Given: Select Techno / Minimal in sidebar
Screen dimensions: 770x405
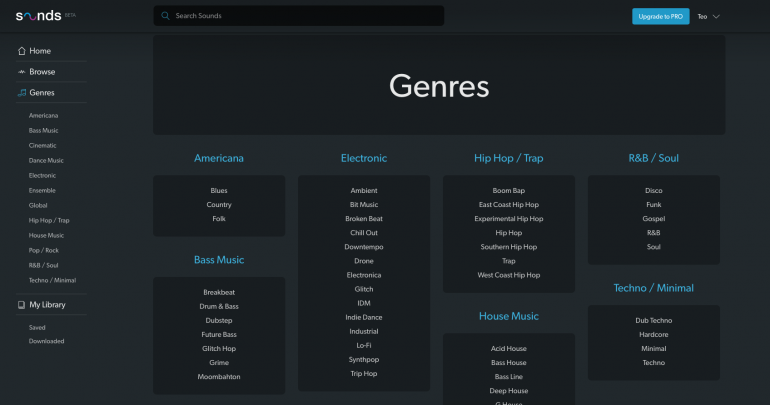Looking at the screenshot, I should 52,280.
